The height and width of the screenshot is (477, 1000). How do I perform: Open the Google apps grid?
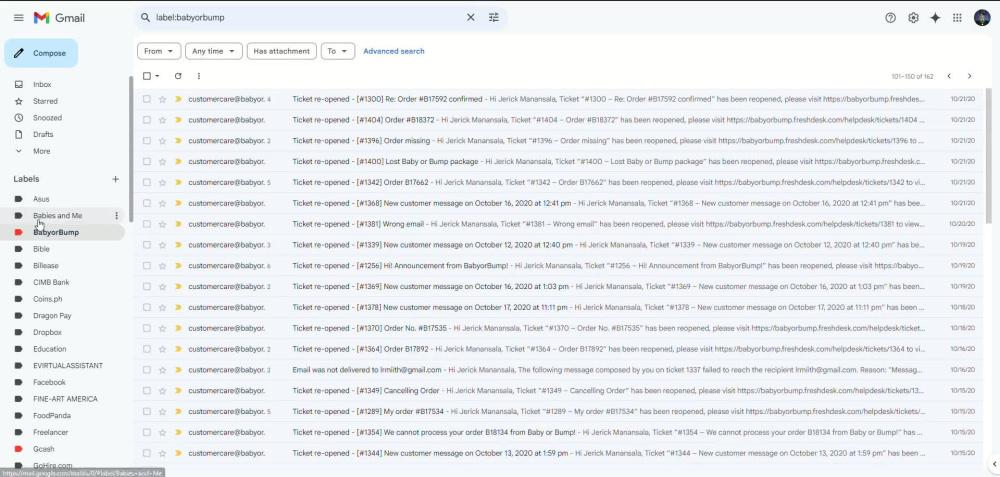957,18
